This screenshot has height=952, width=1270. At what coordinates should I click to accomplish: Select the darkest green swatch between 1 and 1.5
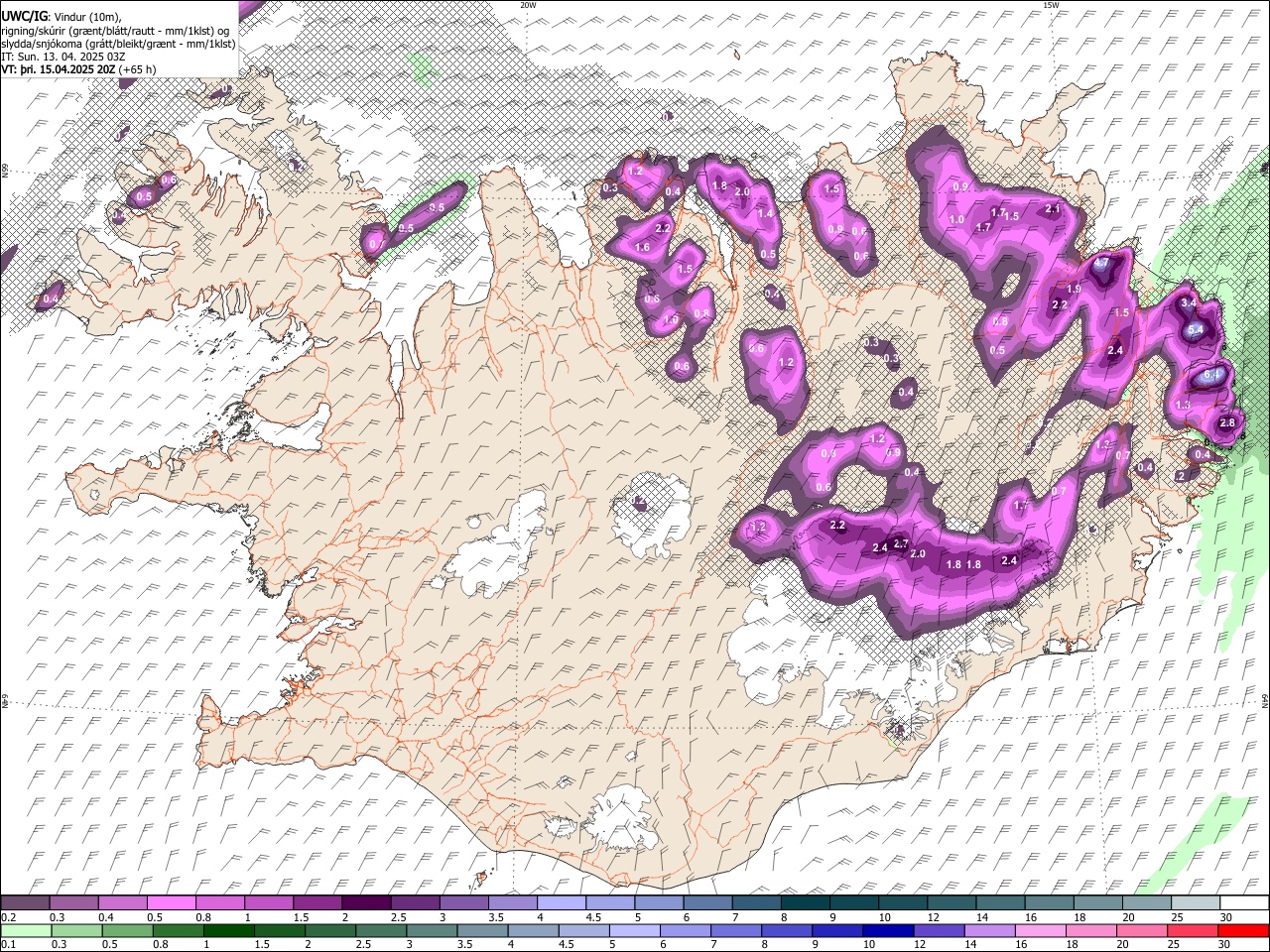pos(229,930)
